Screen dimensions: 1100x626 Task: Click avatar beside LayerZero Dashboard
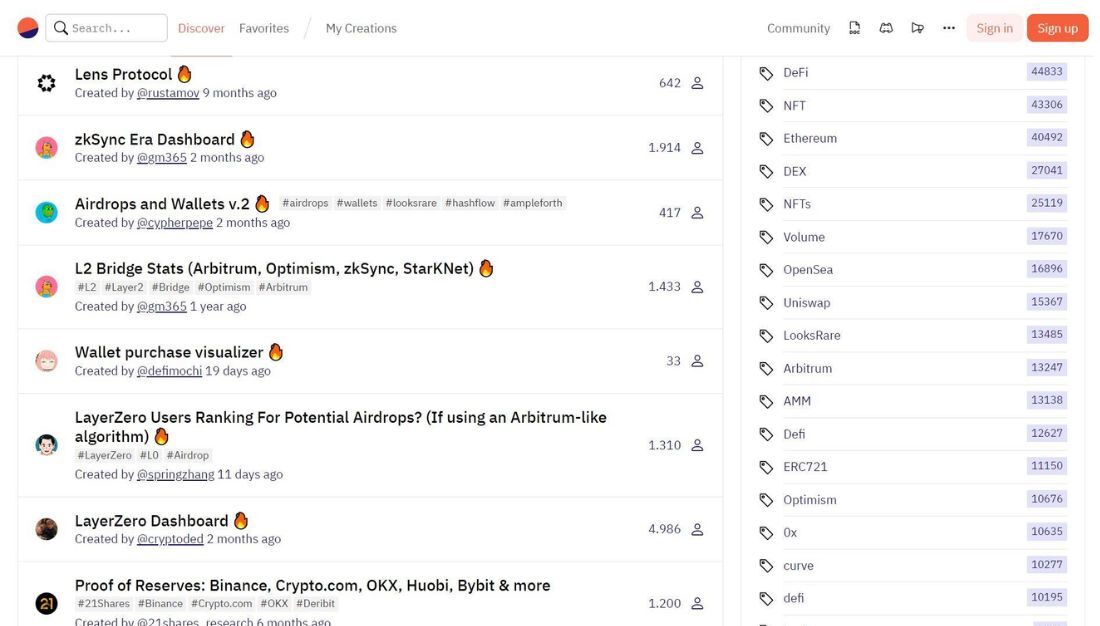coord(46,529)
